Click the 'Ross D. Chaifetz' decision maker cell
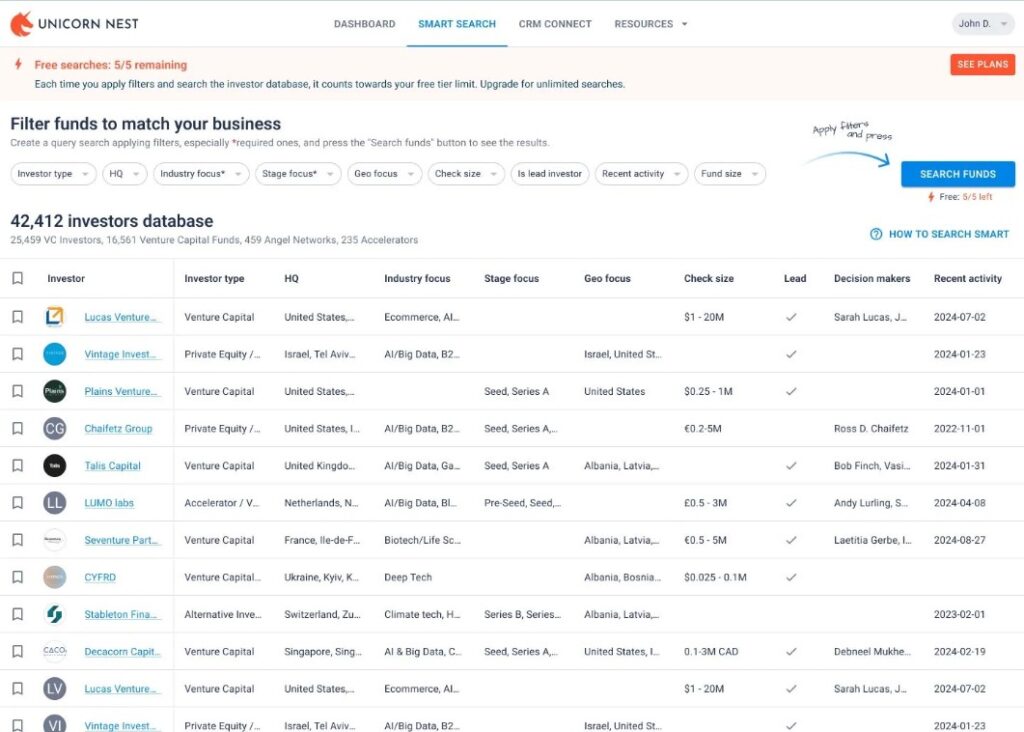 [871, 428]
